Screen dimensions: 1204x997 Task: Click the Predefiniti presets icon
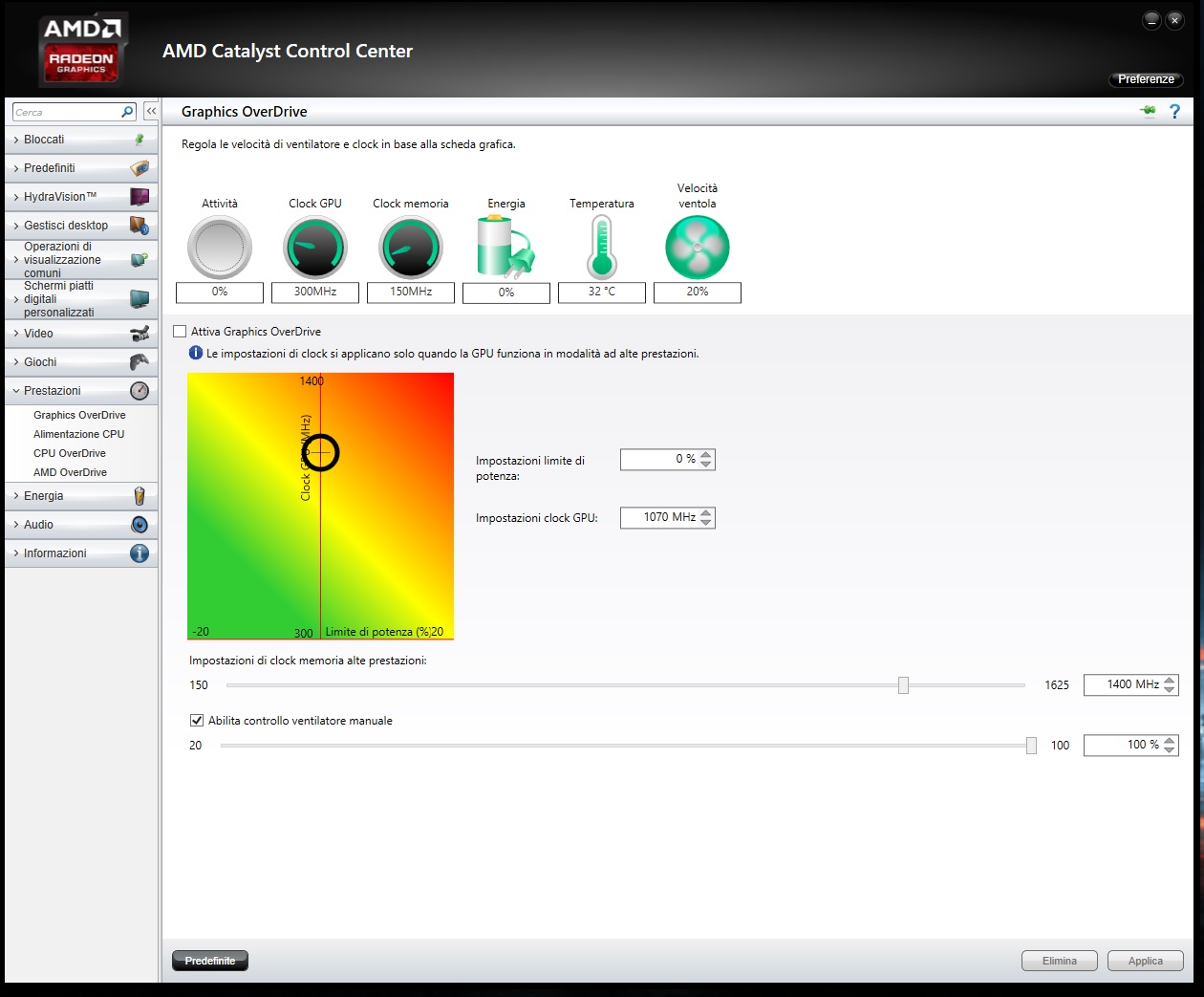coord(140,168)
